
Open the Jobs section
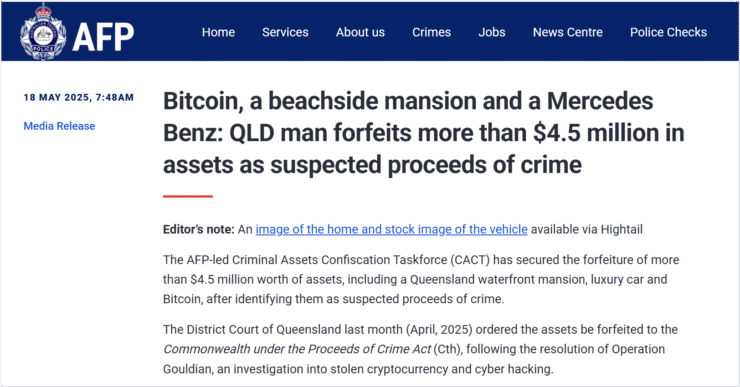pos(492,32)
